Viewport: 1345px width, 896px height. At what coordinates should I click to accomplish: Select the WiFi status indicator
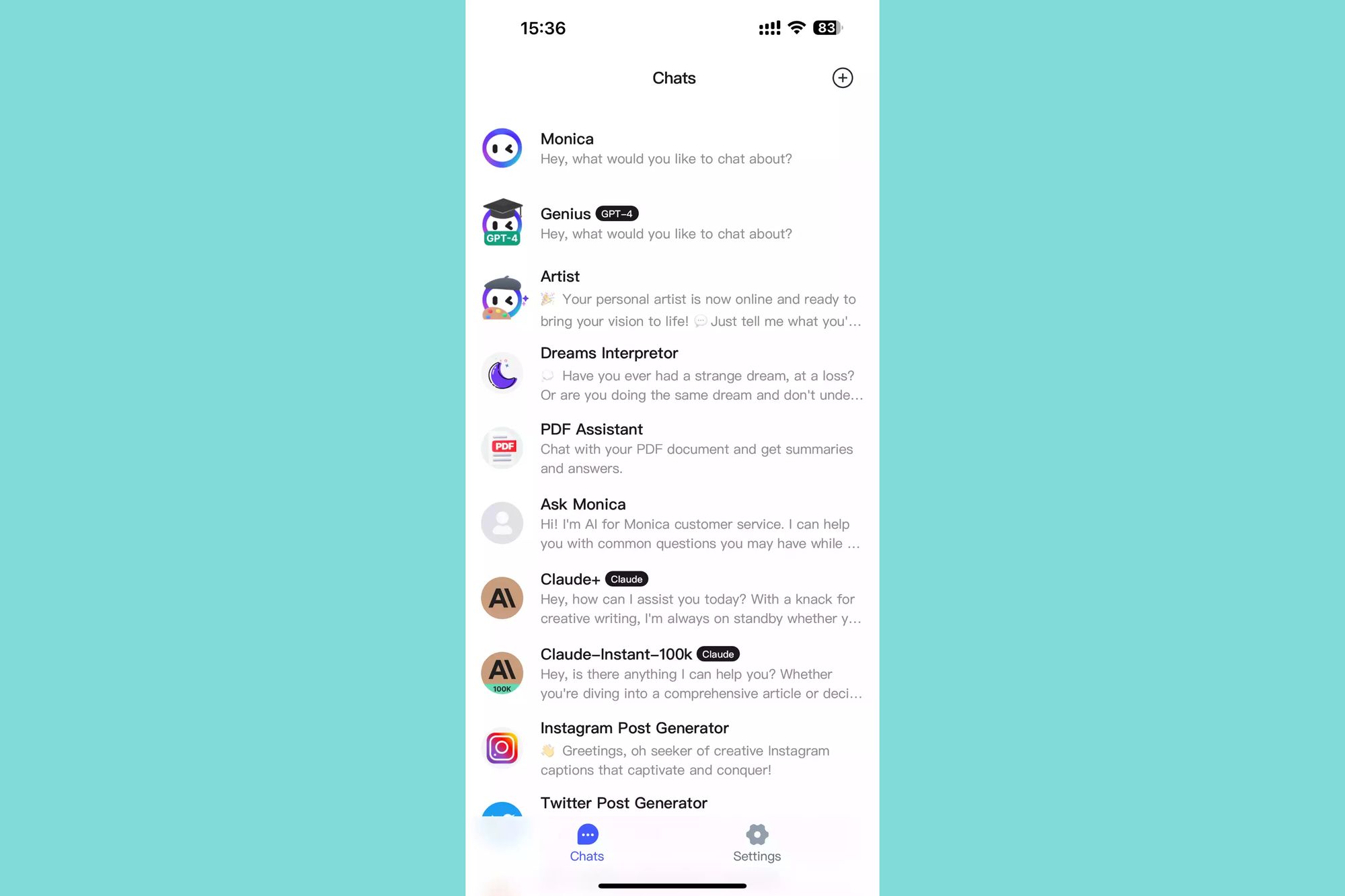point(796,27)
